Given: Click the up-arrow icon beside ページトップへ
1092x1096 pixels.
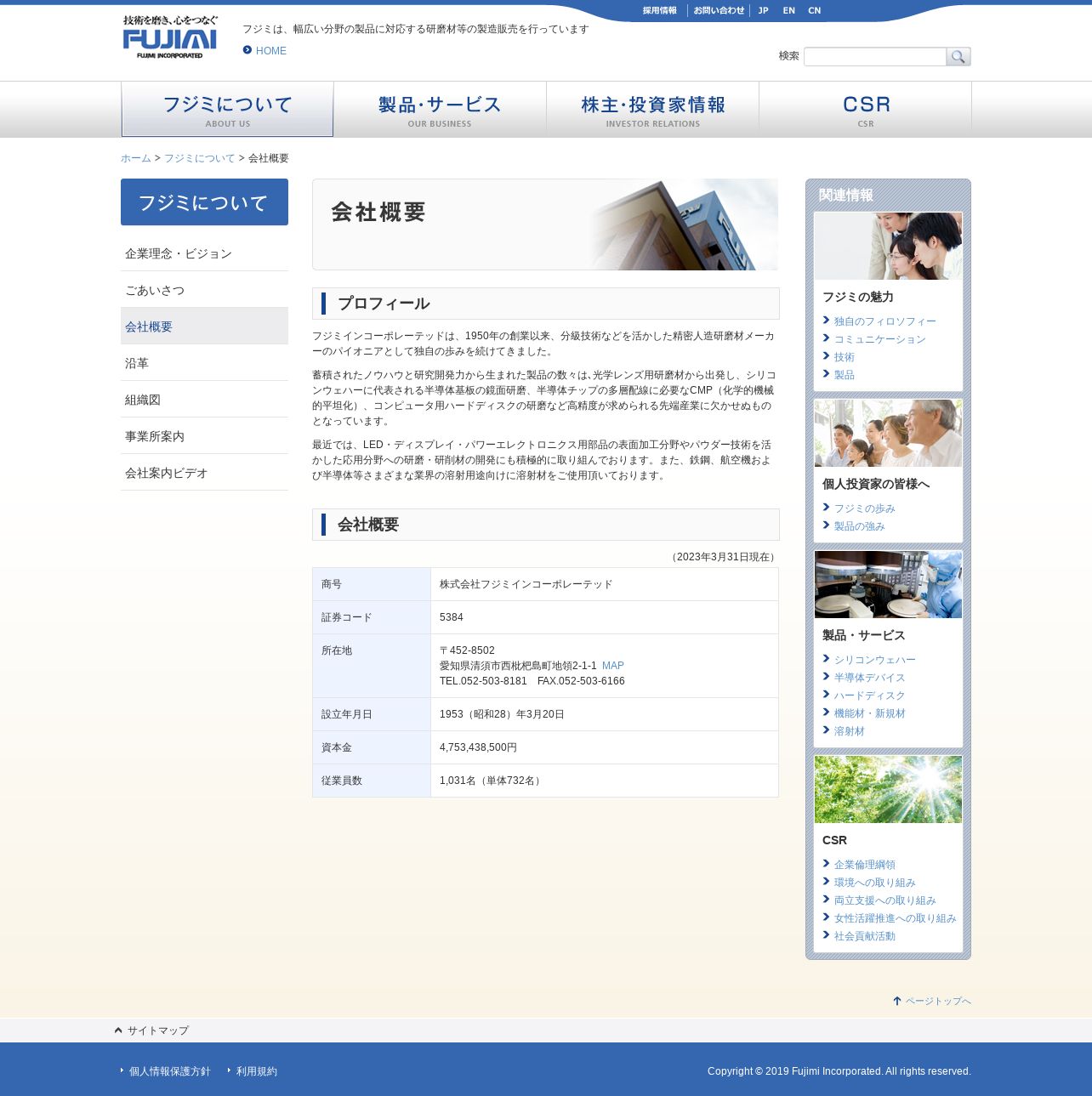Looking at the screenshot, I should [x=896, y=1001].
